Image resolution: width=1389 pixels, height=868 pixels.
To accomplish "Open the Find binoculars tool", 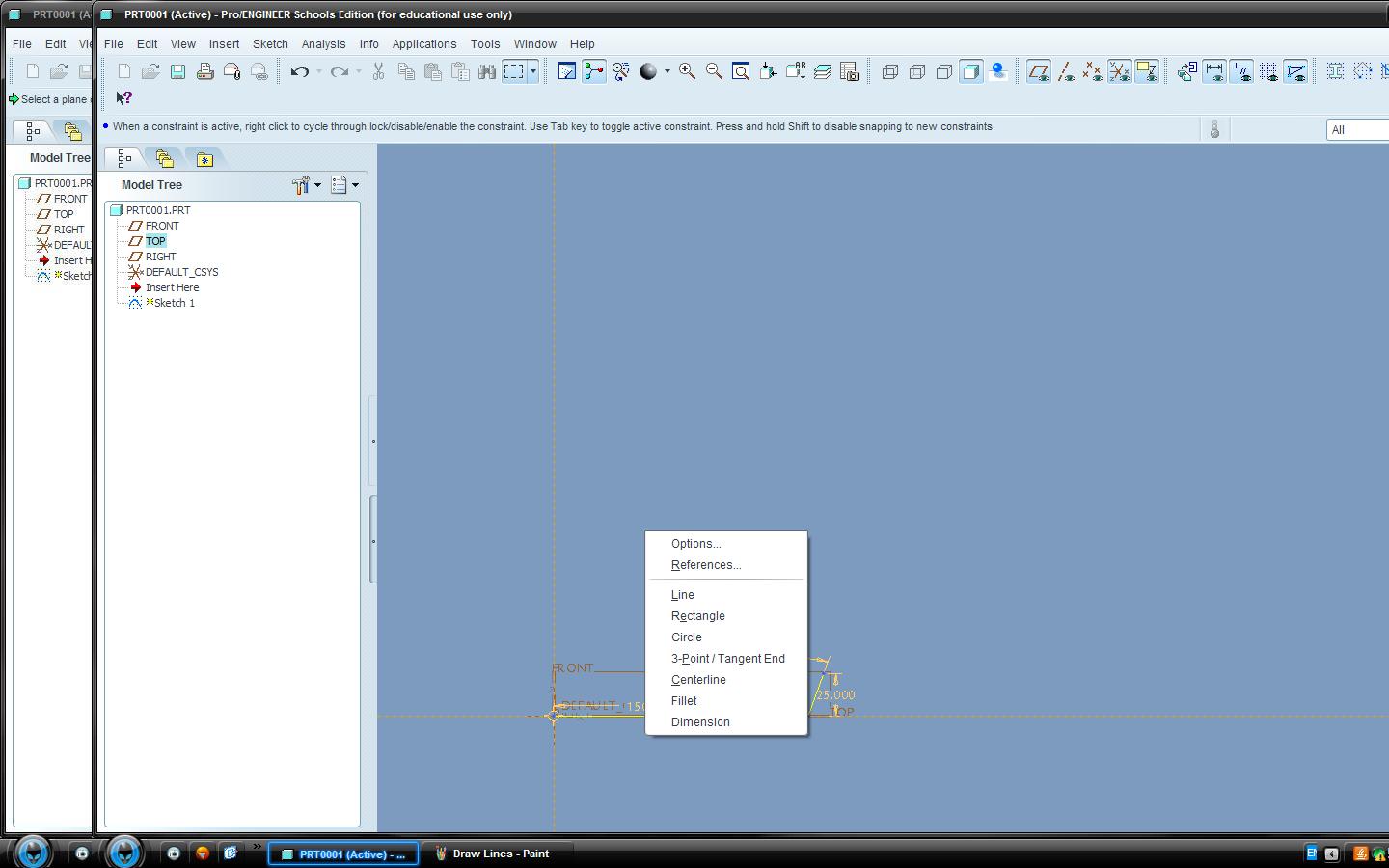I will [x=487, y=71].
